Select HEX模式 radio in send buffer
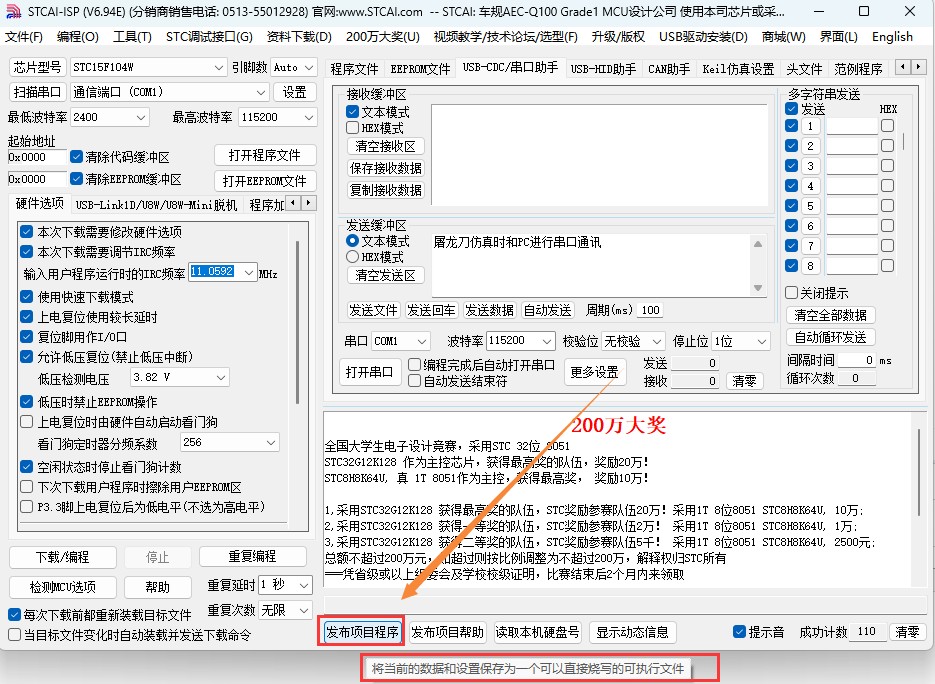This screenshot has height=684, width=935. click(352, 257)
